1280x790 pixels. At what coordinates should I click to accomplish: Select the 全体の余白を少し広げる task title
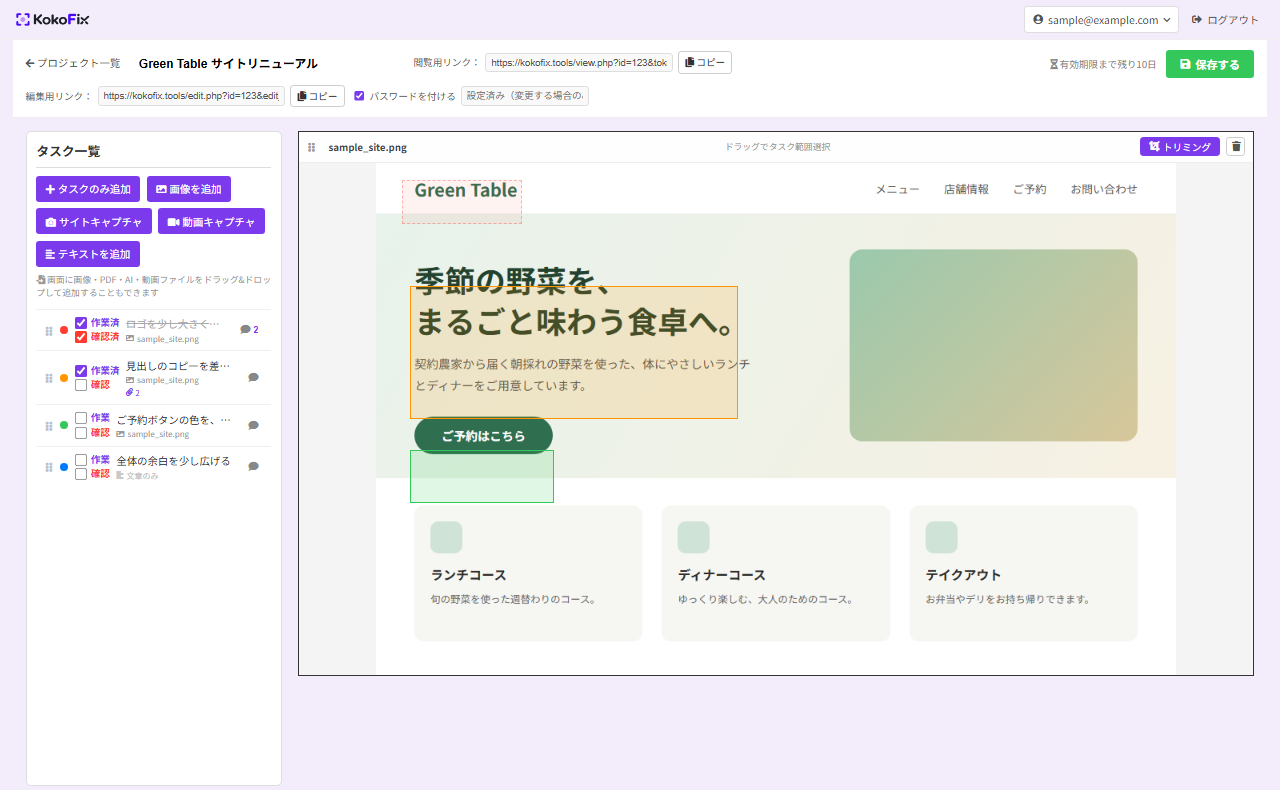pos(173,461)
